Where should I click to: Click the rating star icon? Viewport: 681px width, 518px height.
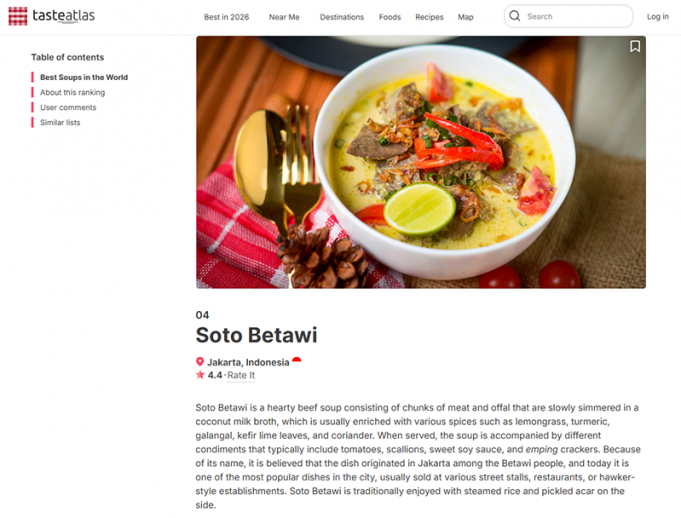pos(200,375)
